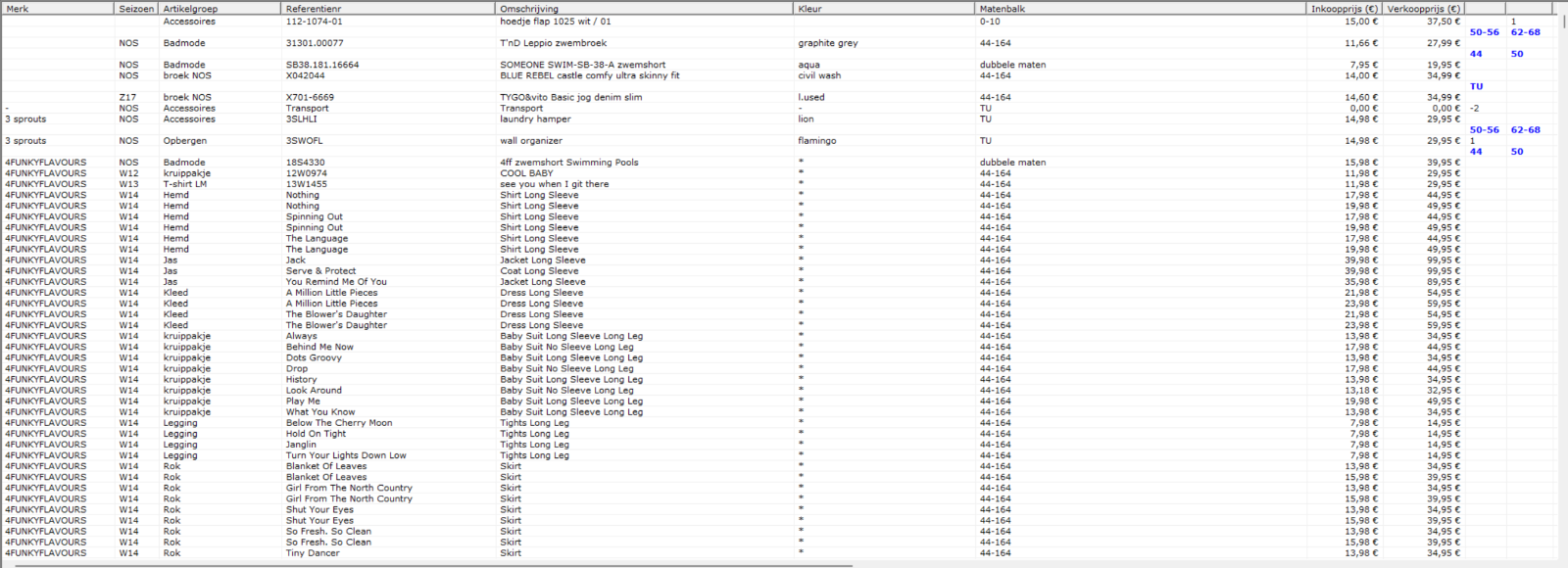The image size is (1568, 568).
Task: Select the 'T-shirt LM' article group cell
Action: (x=184, y=184)
